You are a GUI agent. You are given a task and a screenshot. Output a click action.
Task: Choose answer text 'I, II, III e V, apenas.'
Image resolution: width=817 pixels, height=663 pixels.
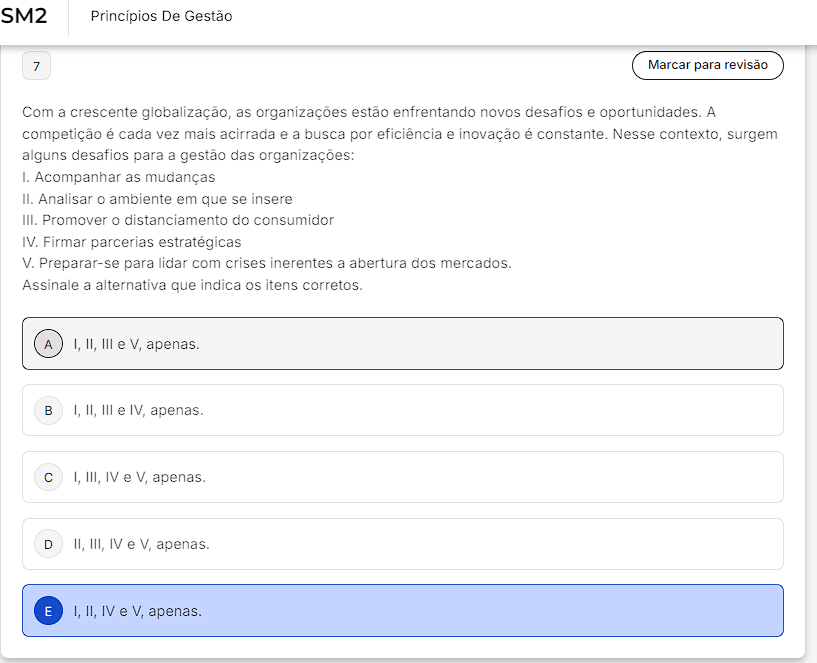(x=137, y=345)
